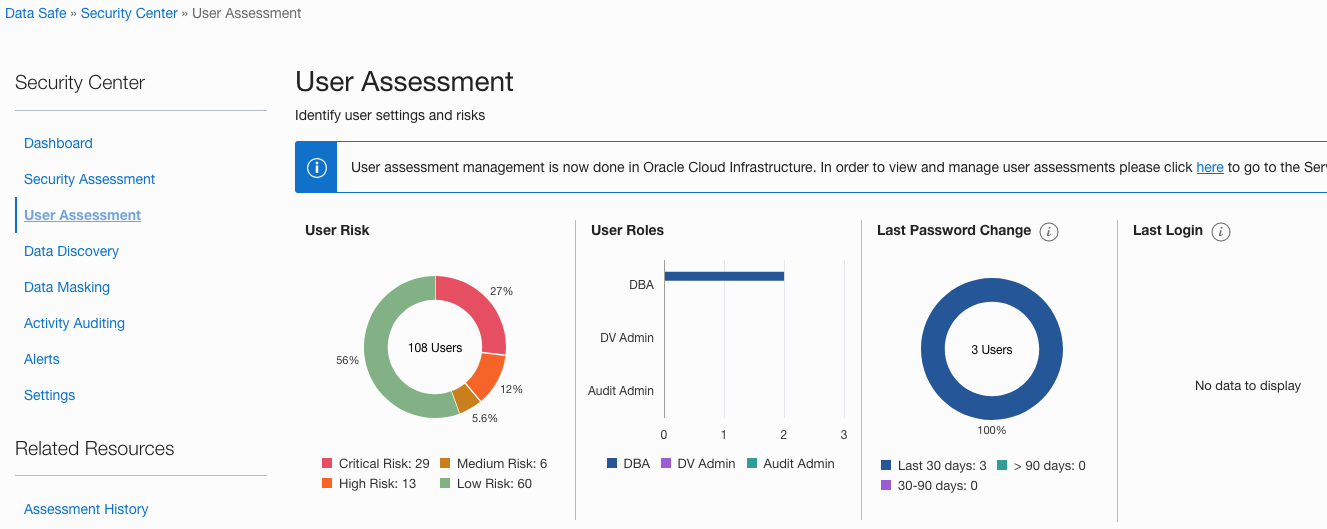The width and height of the screenshot is (1327, 529).
Task: Open Assessment History under Related Resources
Action: (86, 509)
